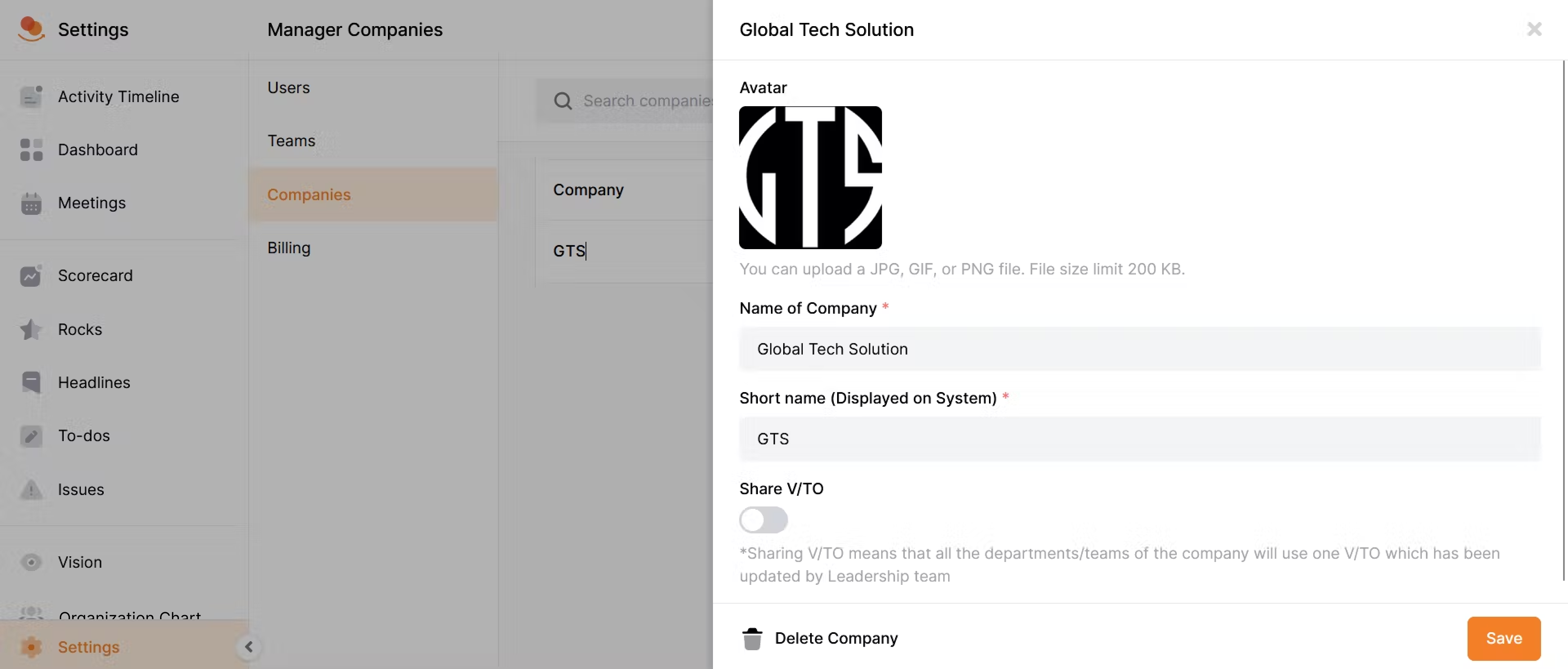Go to the Teams settings section
The width and height of the screenshot is (1568, 669).
[x=291, y=140]
